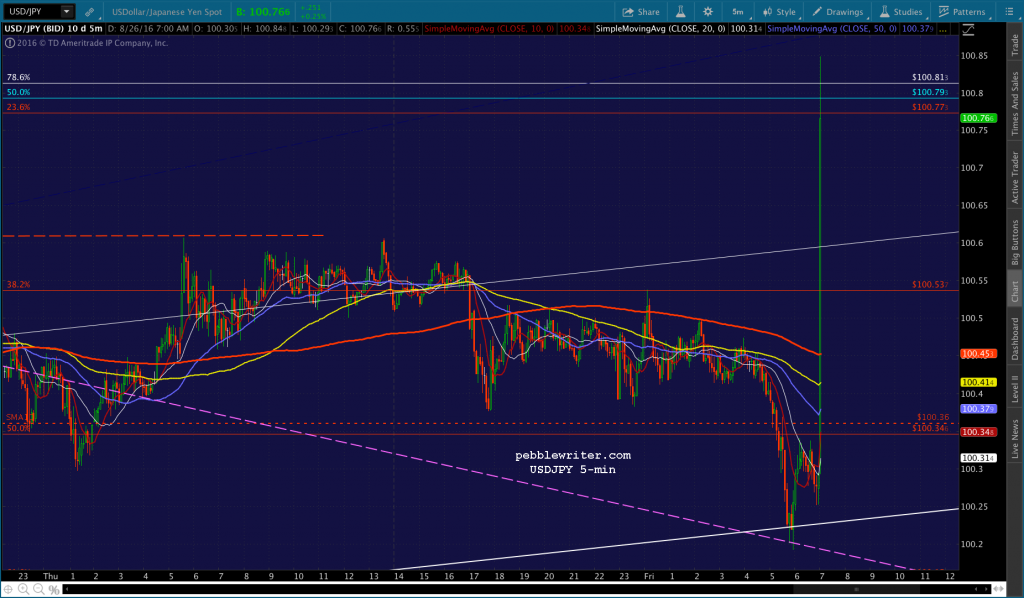Image resolution: width=1024 pixels, height=598 pixels.
Task: Click the $100.793 level label
Action: [930, 92]
